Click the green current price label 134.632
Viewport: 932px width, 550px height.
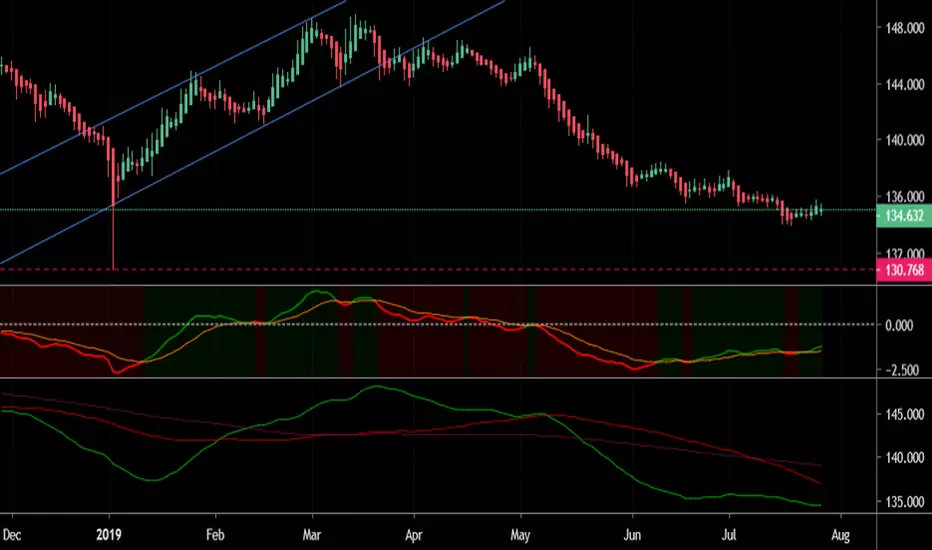pos(904,216)
